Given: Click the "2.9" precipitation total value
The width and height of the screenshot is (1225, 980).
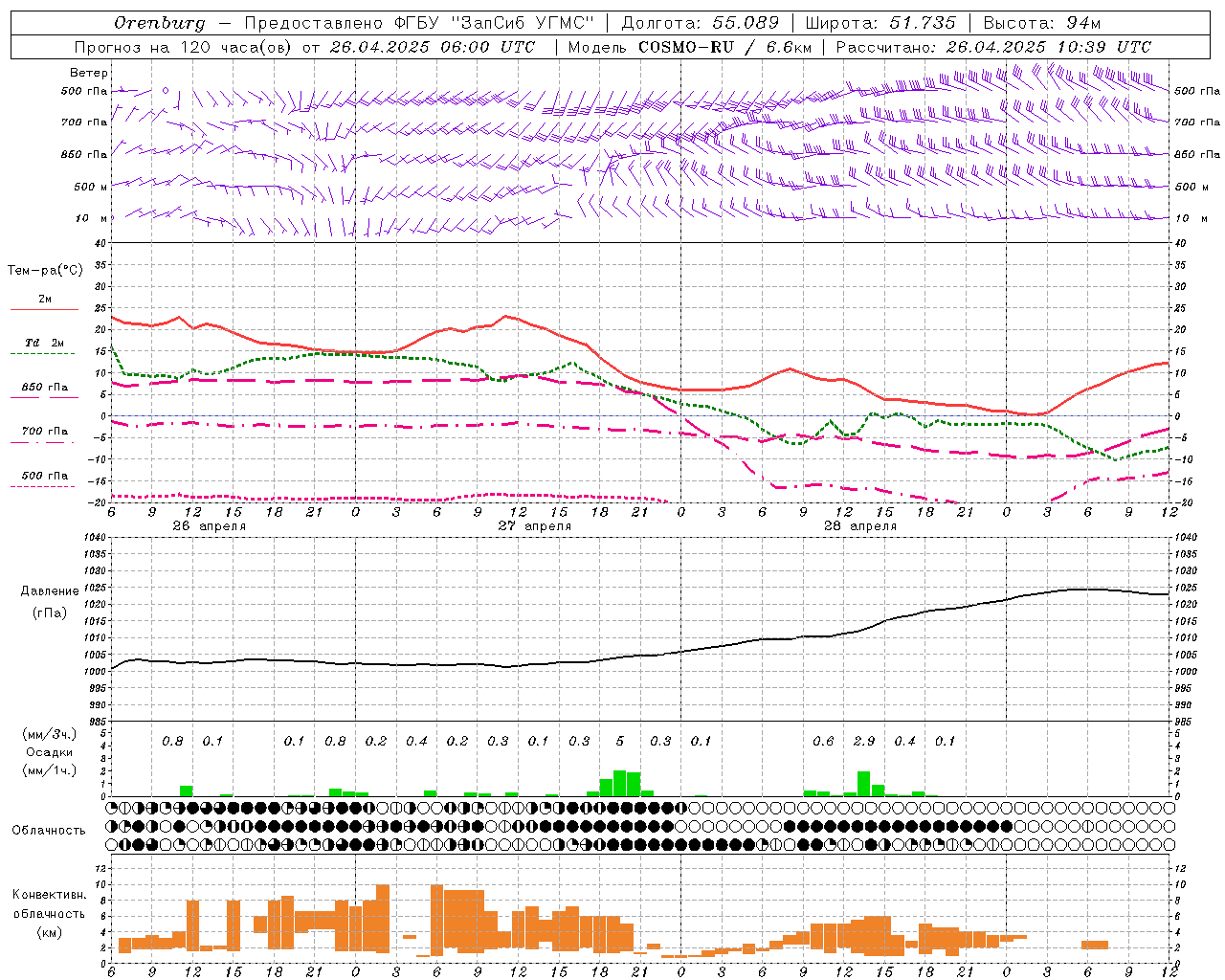Looking at the screenshot, I should 864,742.
